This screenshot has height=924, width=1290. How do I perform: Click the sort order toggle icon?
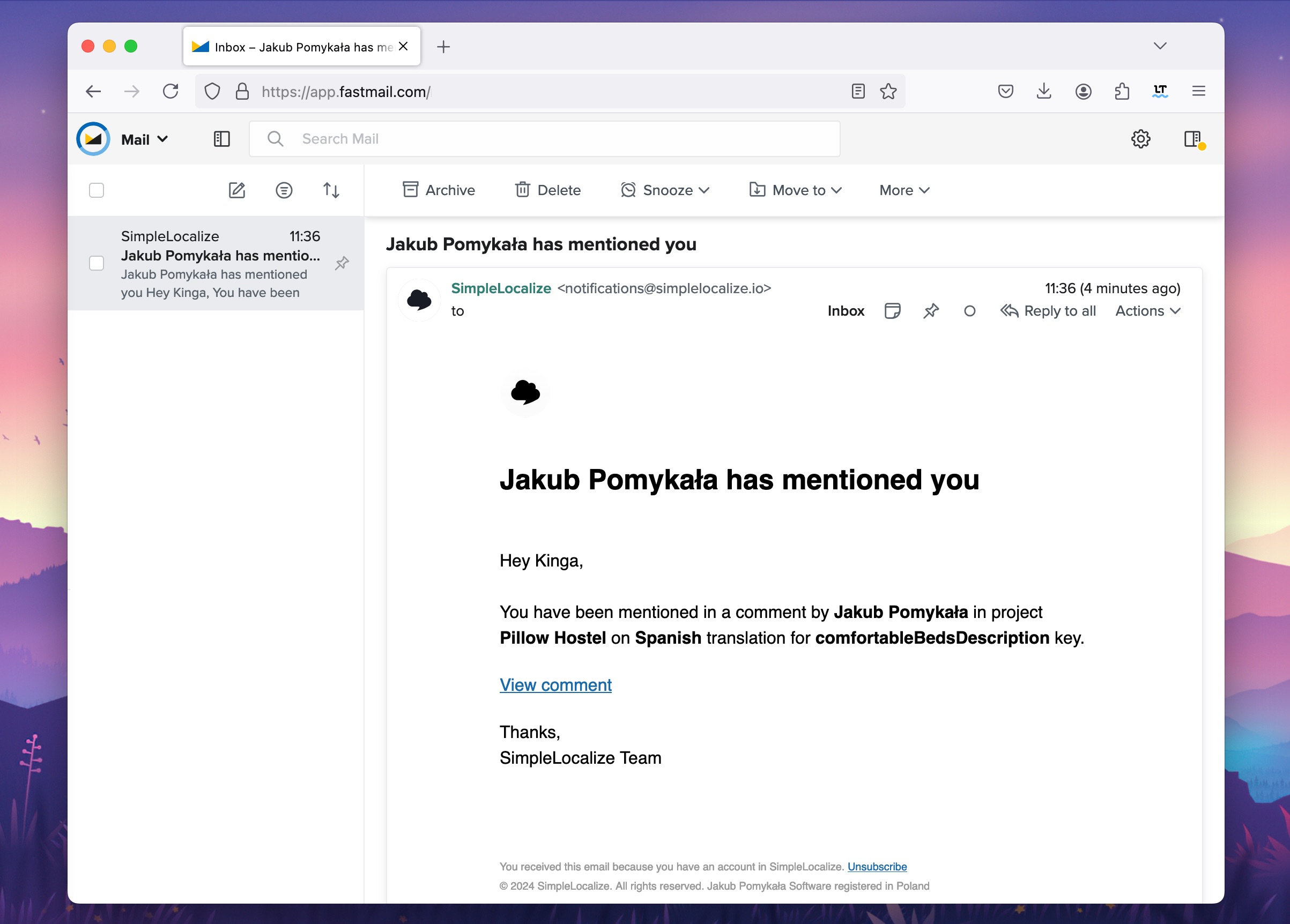pyautogui.click(x=331, y=190)
